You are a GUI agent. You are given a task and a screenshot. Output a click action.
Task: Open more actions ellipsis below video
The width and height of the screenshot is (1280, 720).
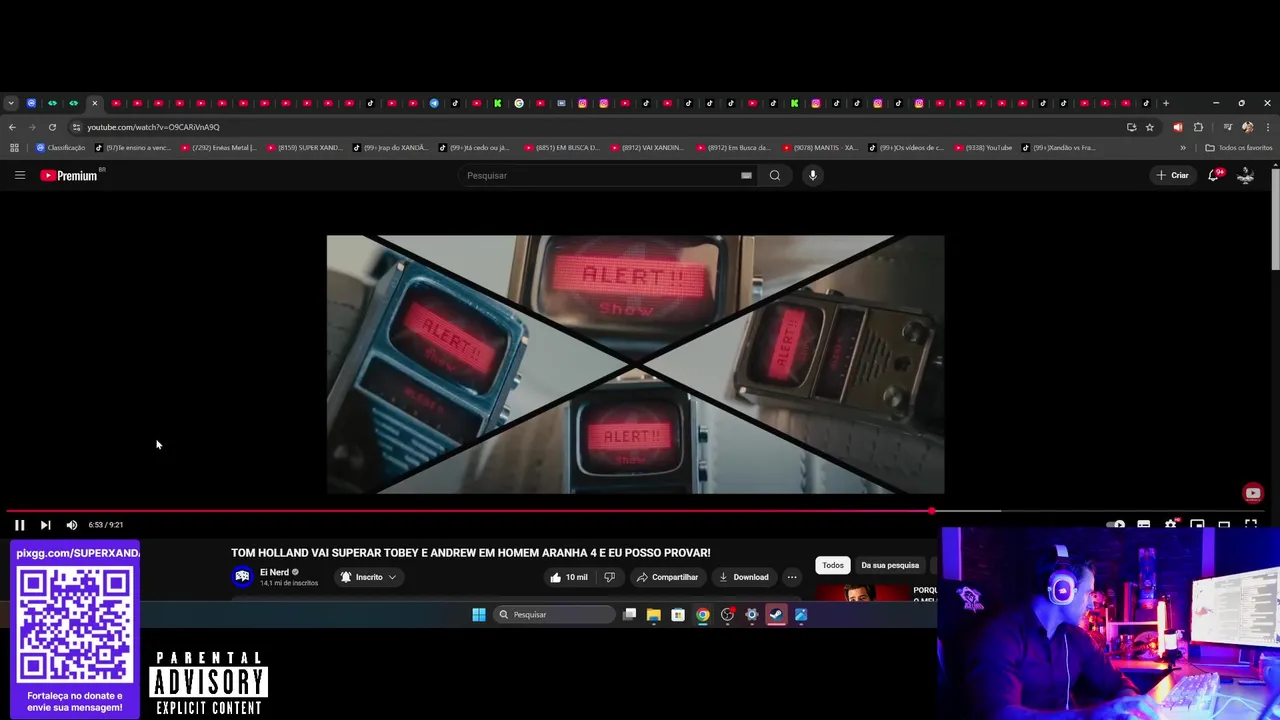tap(792, 577)
